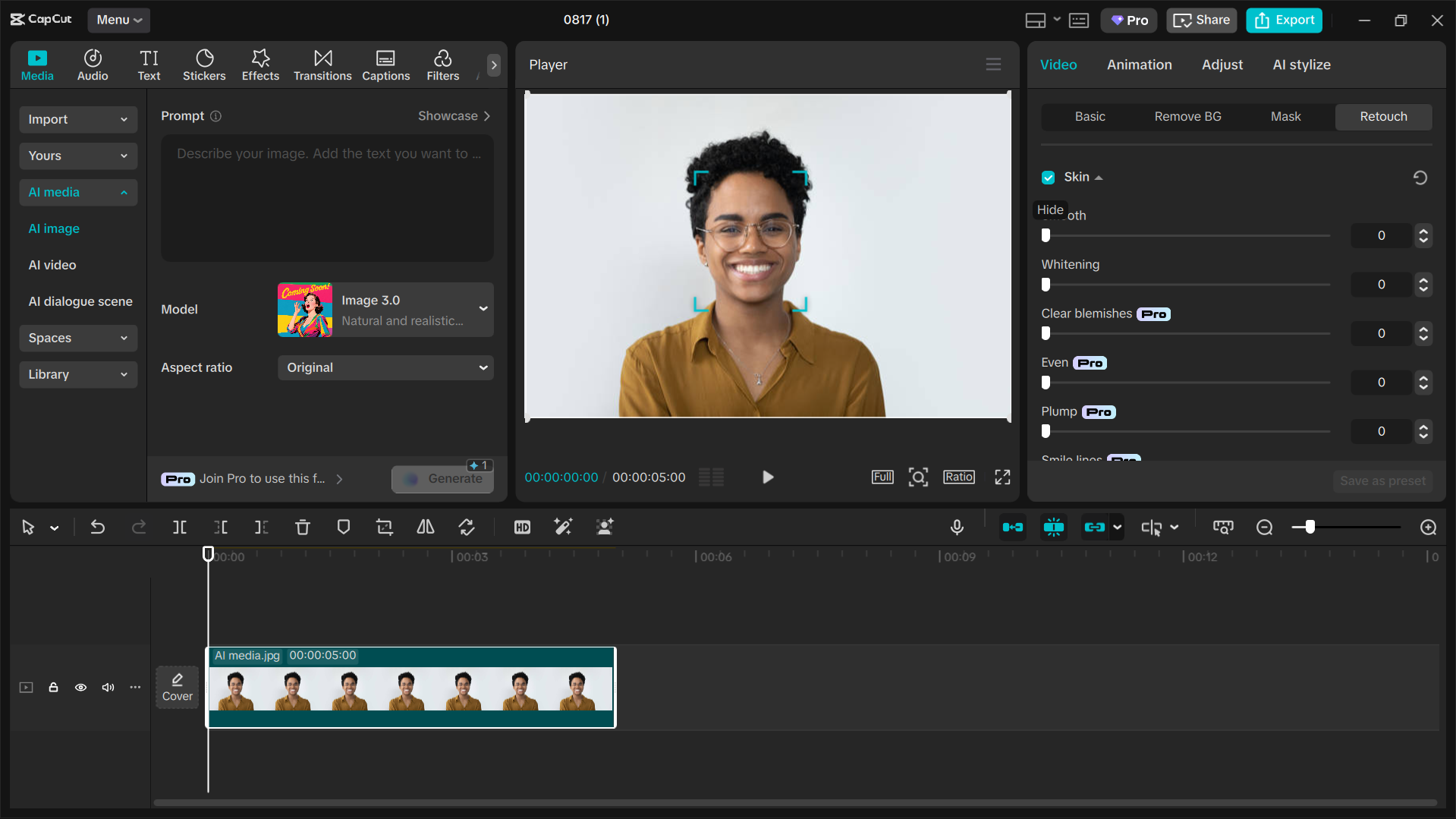Screen dimensions: 1456x819
Task: Select the Remove BG sub-tab
Action: click(x=1187, y=116)
